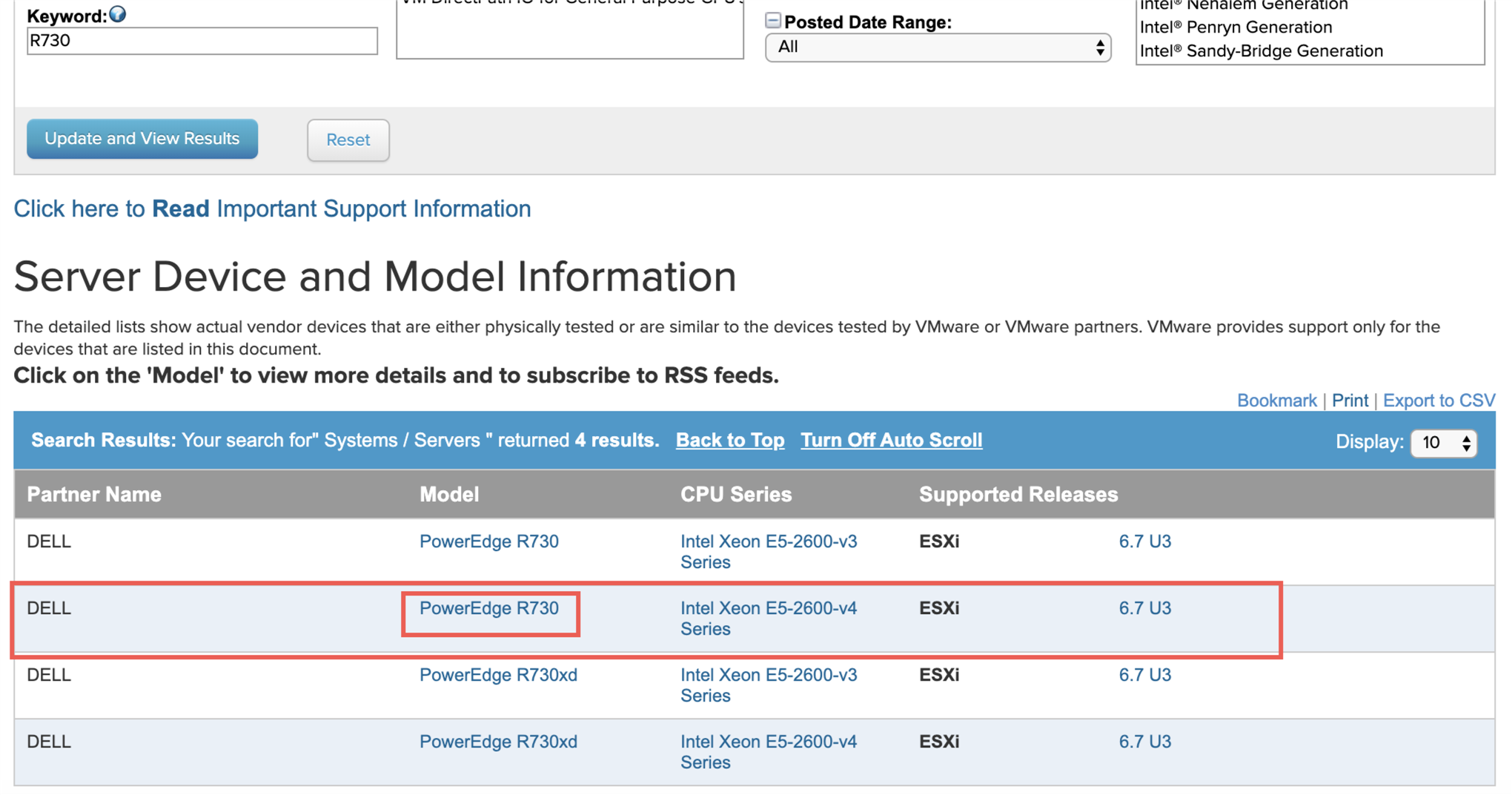Click the Keyword field containing R730
Image resolution: width=1512 pixels, height=795 pixels.
202,41
